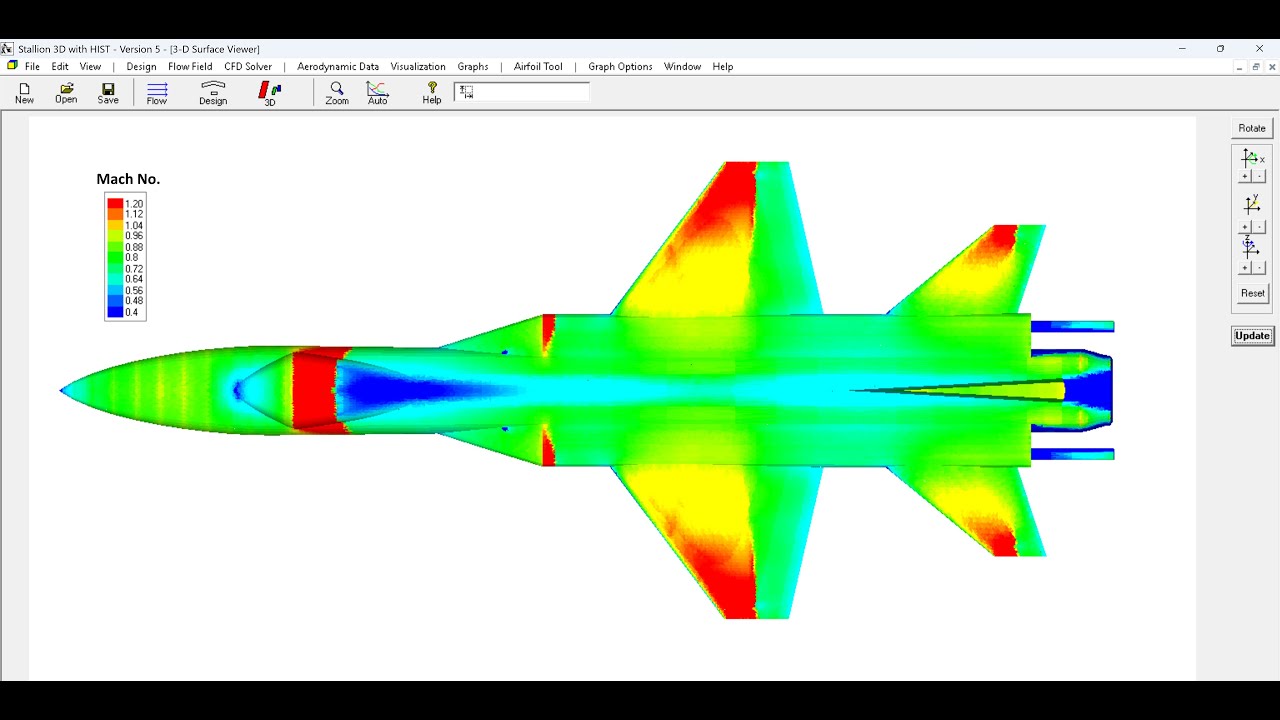This screenshot has width=1280, height=720.
Task: Open the Graphs menu
Action: pos(473,67)
